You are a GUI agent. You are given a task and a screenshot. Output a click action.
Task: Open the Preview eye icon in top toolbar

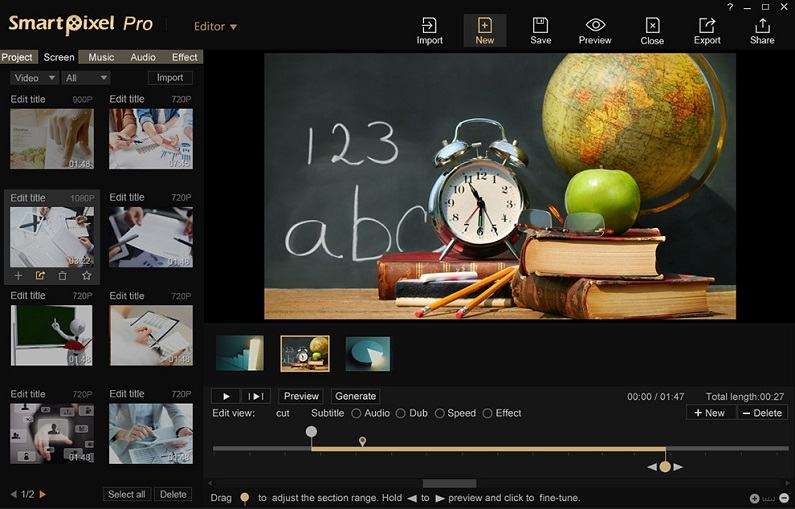coord(595,26)
